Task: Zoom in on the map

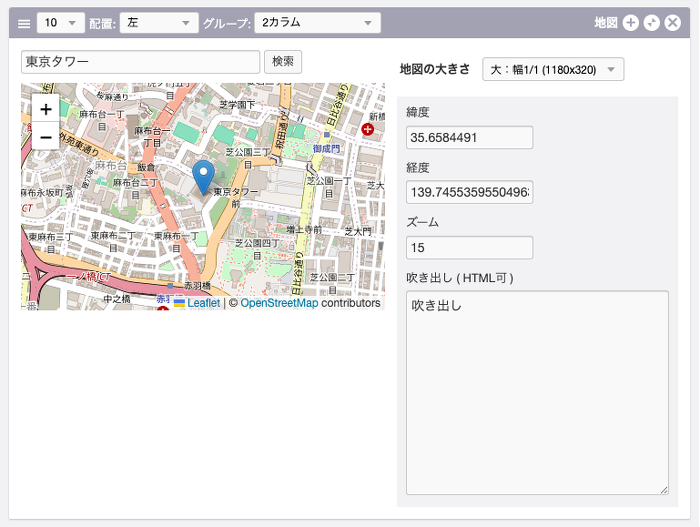Action: [46, 109]
